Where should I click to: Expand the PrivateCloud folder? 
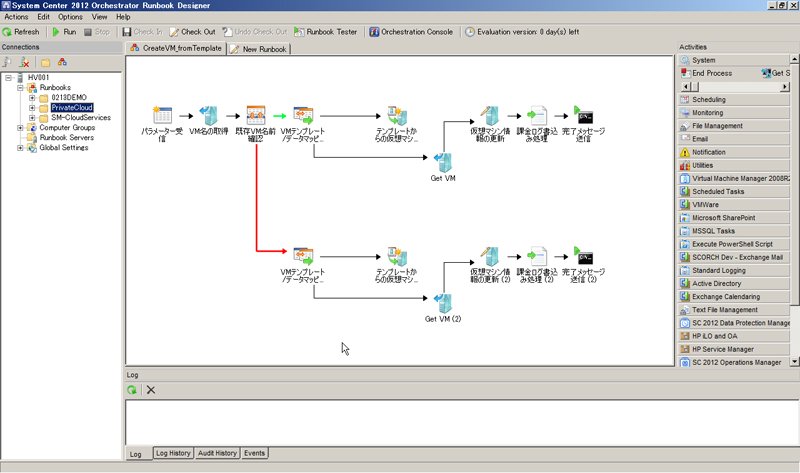tap(32, 108)
